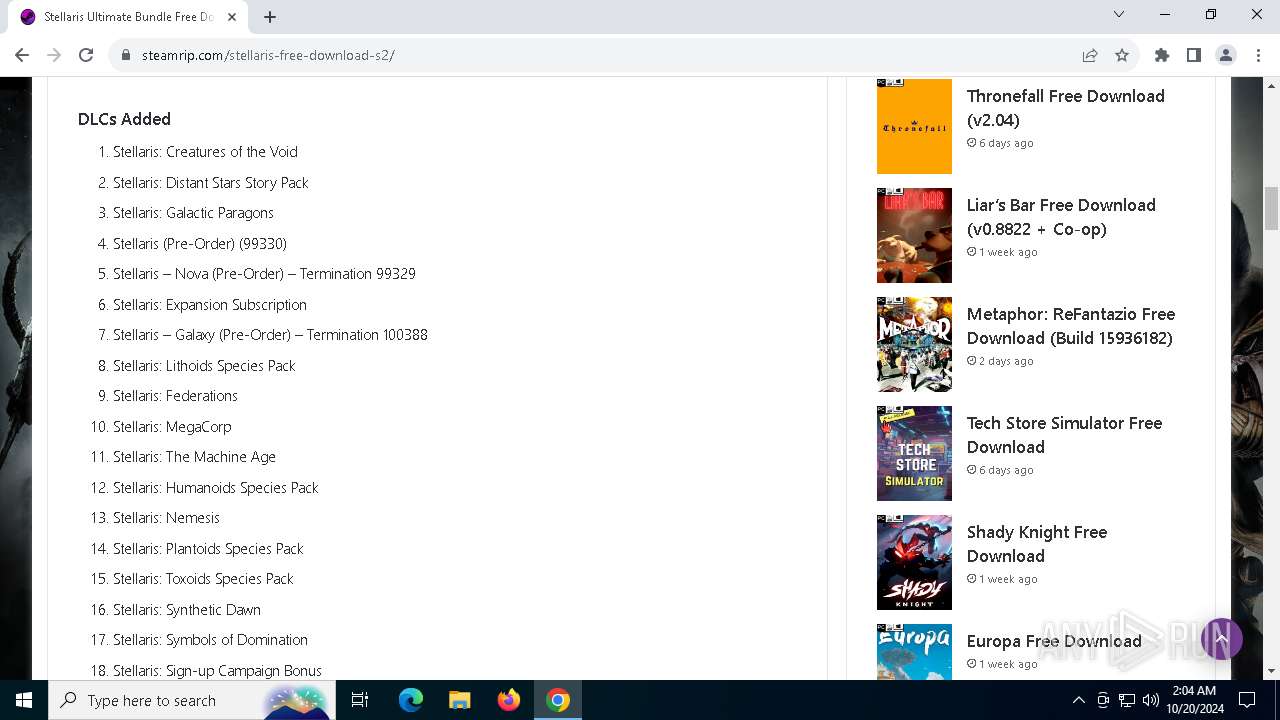Image resolution: width=1280 pixels, height=720 pixels.
Task: Select 'Stellaris: Federations' list item
Action: [175, 396]
